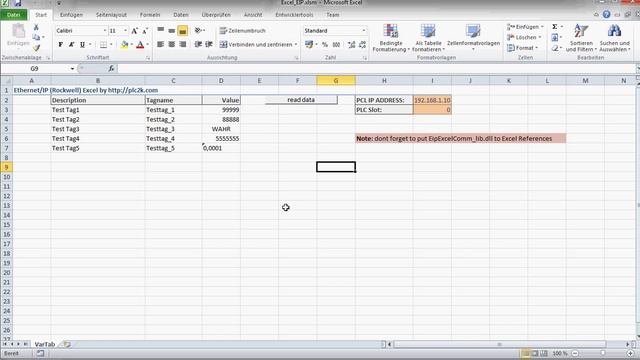Click Zeilenumbruch wrap text button
This screenshot has height=360, width=640.
(x=242, y=31)
